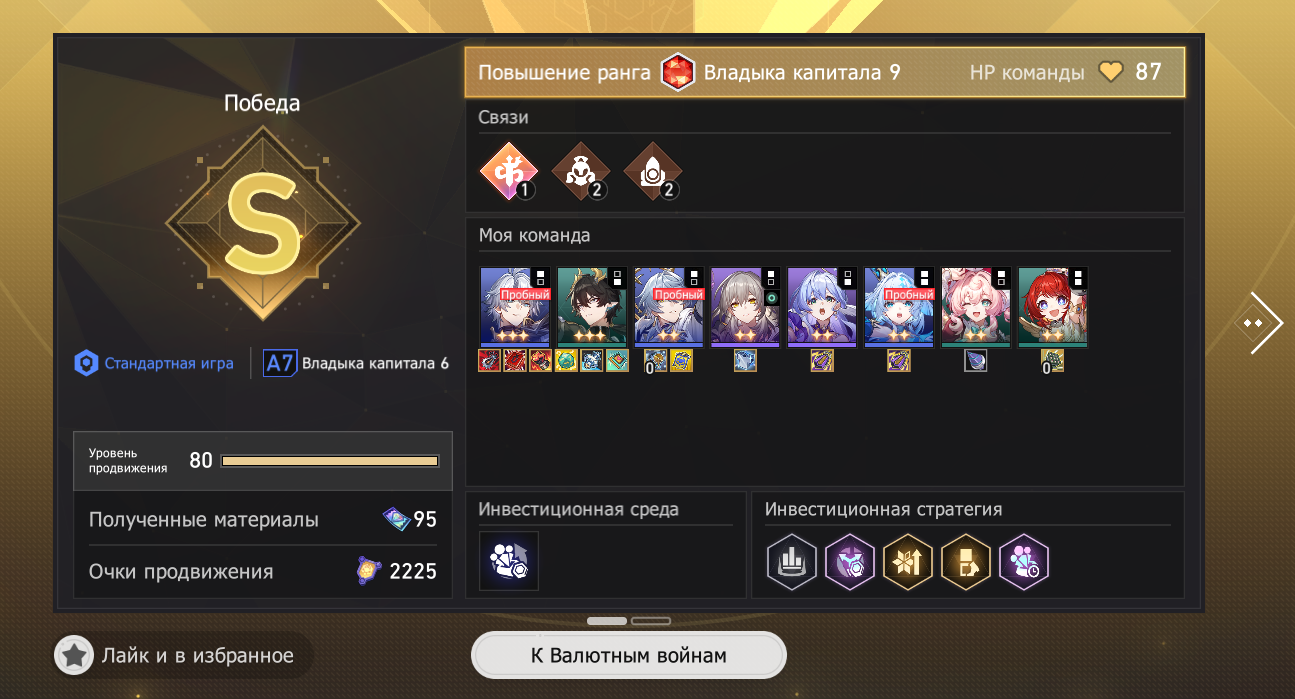The height and width of the screenshot is (699, 1295).
Task: Switch to second page indicator dot
Action: tap(651, 621)
